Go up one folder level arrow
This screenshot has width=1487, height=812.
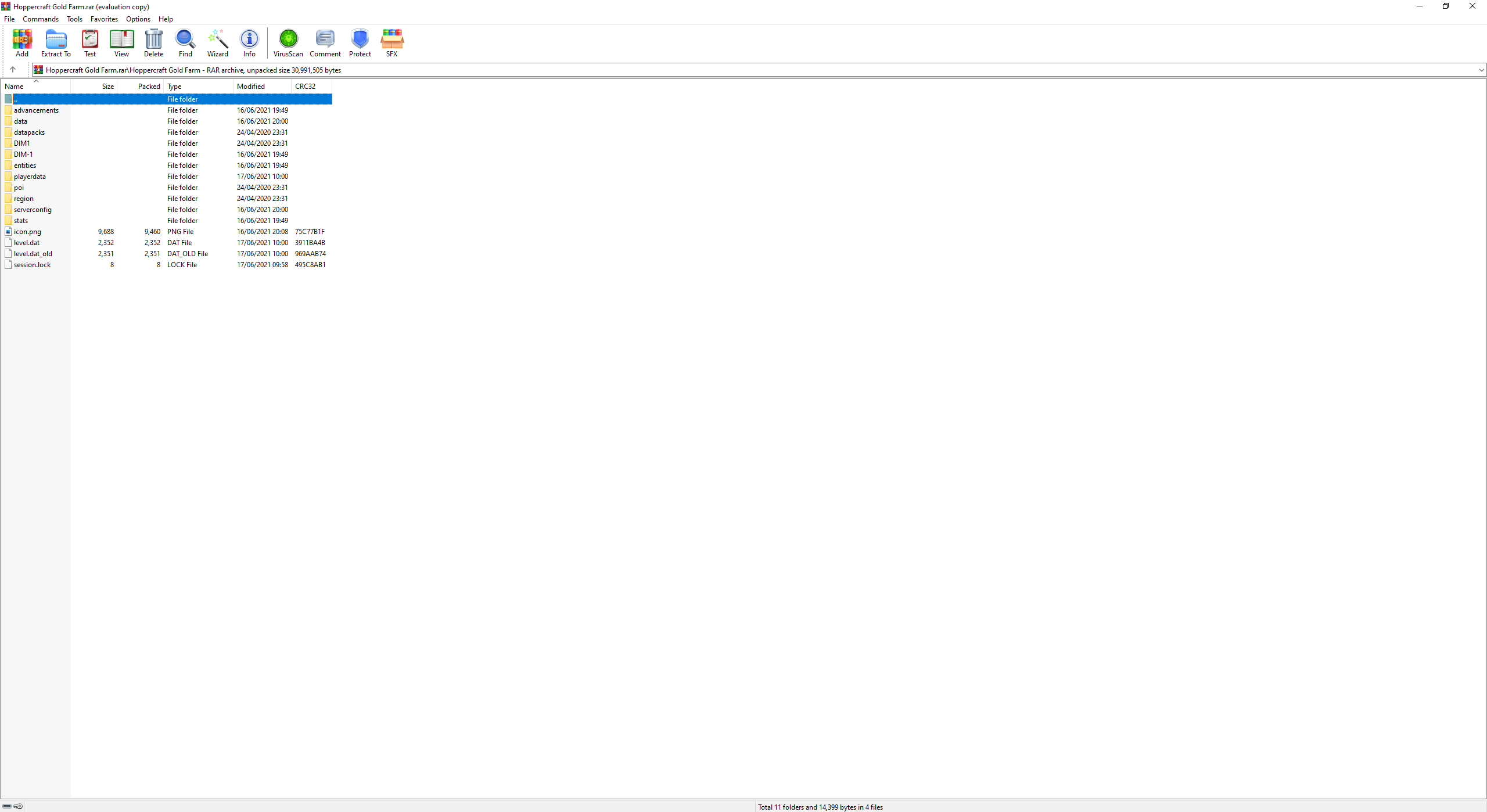pos(13,70)
